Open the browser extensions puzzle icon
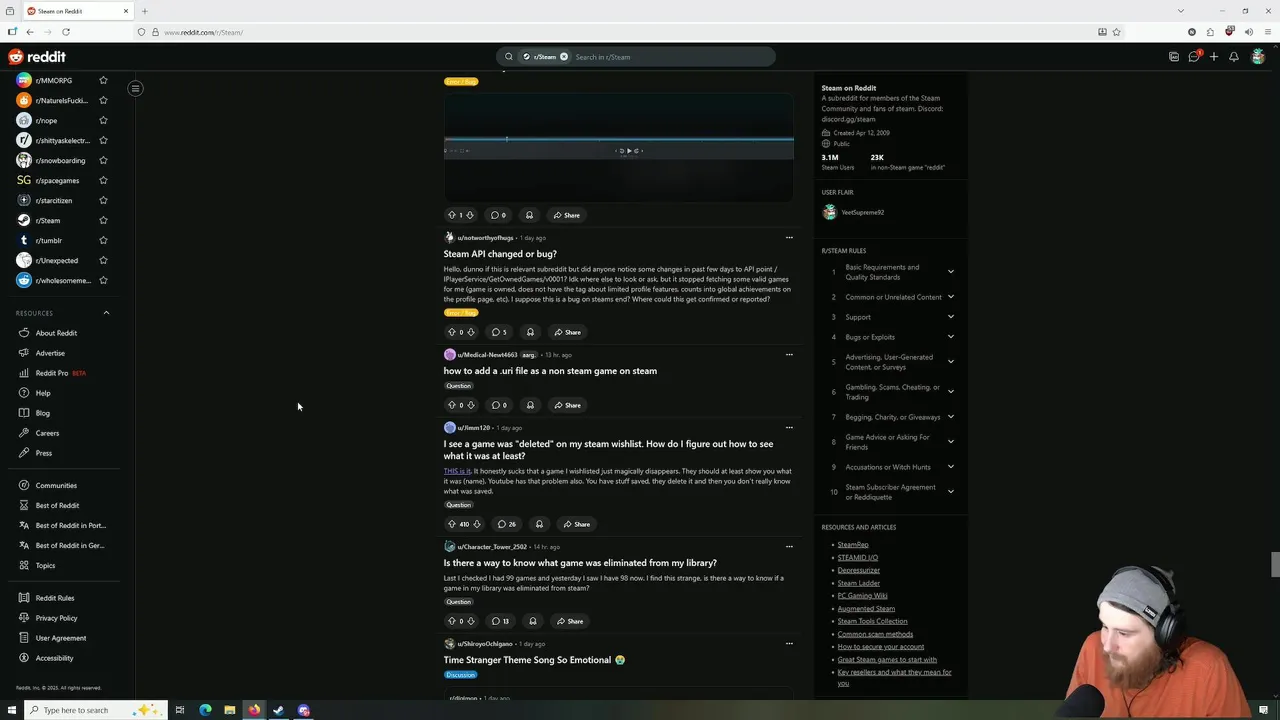The width and height of the screenshot is (1280, 720). coord(1210,32)
